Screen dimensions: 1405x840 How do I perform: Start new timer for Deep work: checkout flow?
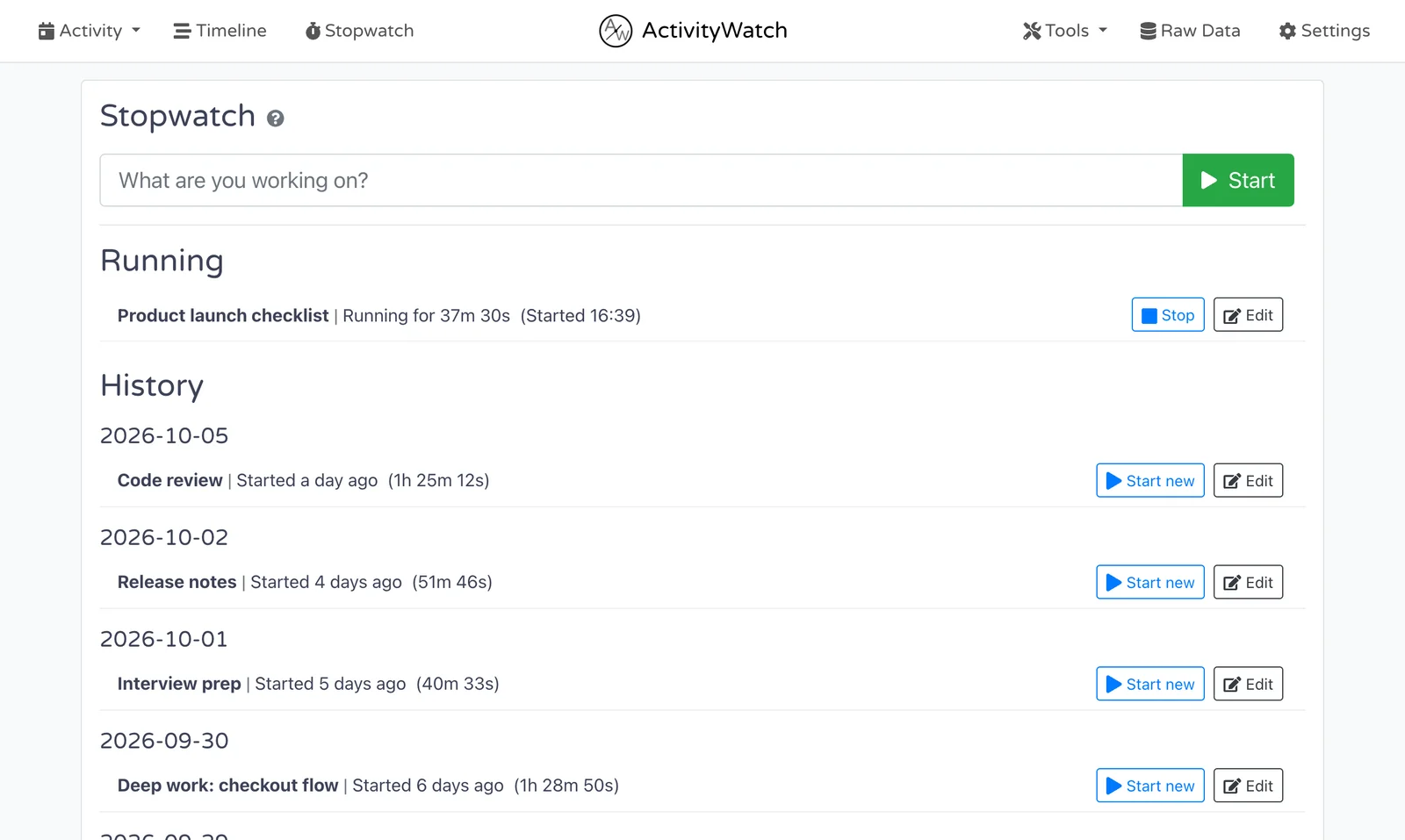(x=1150, y=786)
